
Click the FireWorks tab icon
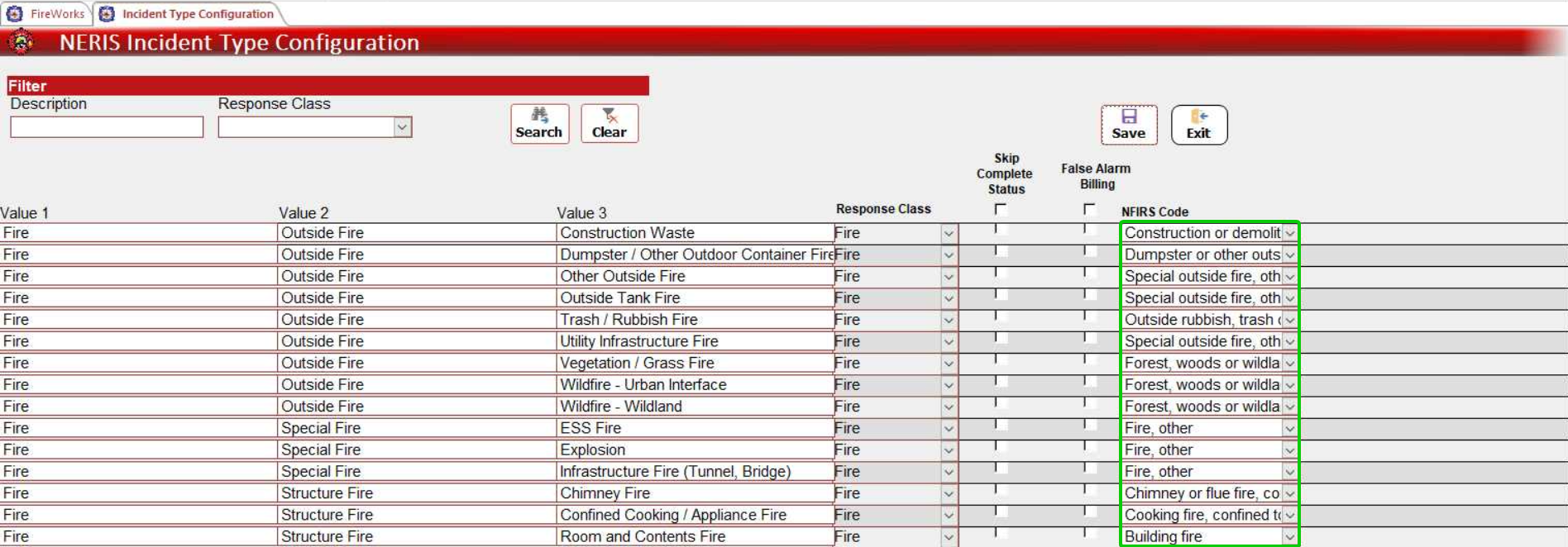coord(15,13)
